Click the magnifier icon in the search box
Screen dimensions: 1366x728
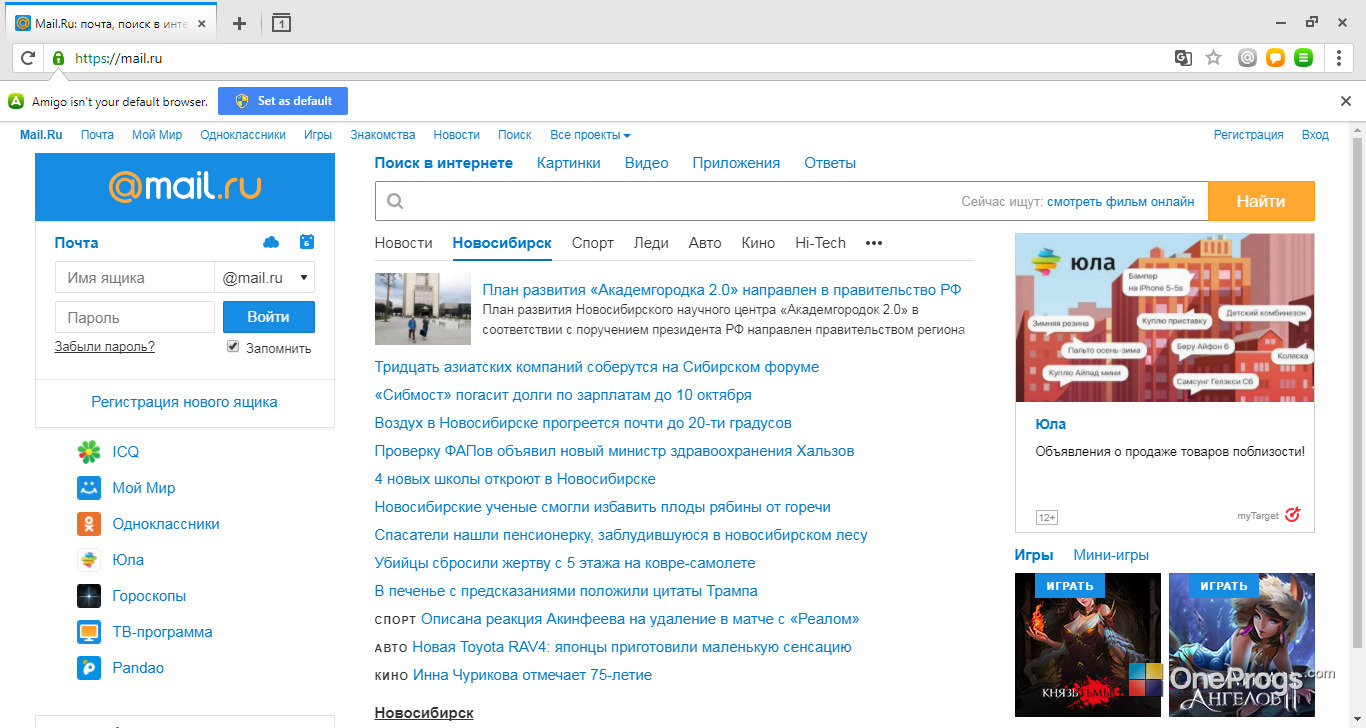395,201
